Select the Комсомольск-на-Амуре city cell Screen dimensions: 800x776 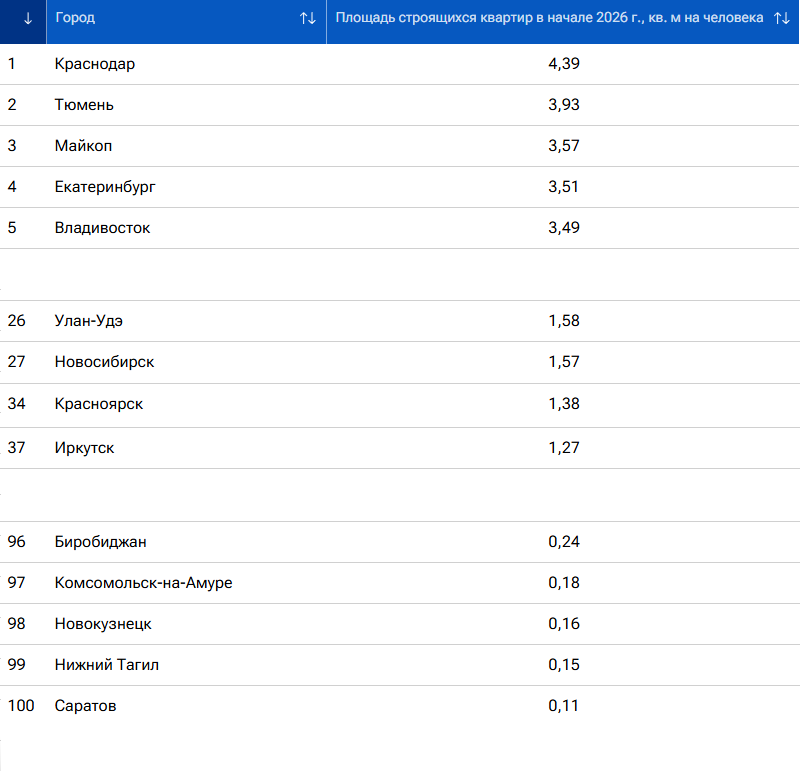click(143, 583)
